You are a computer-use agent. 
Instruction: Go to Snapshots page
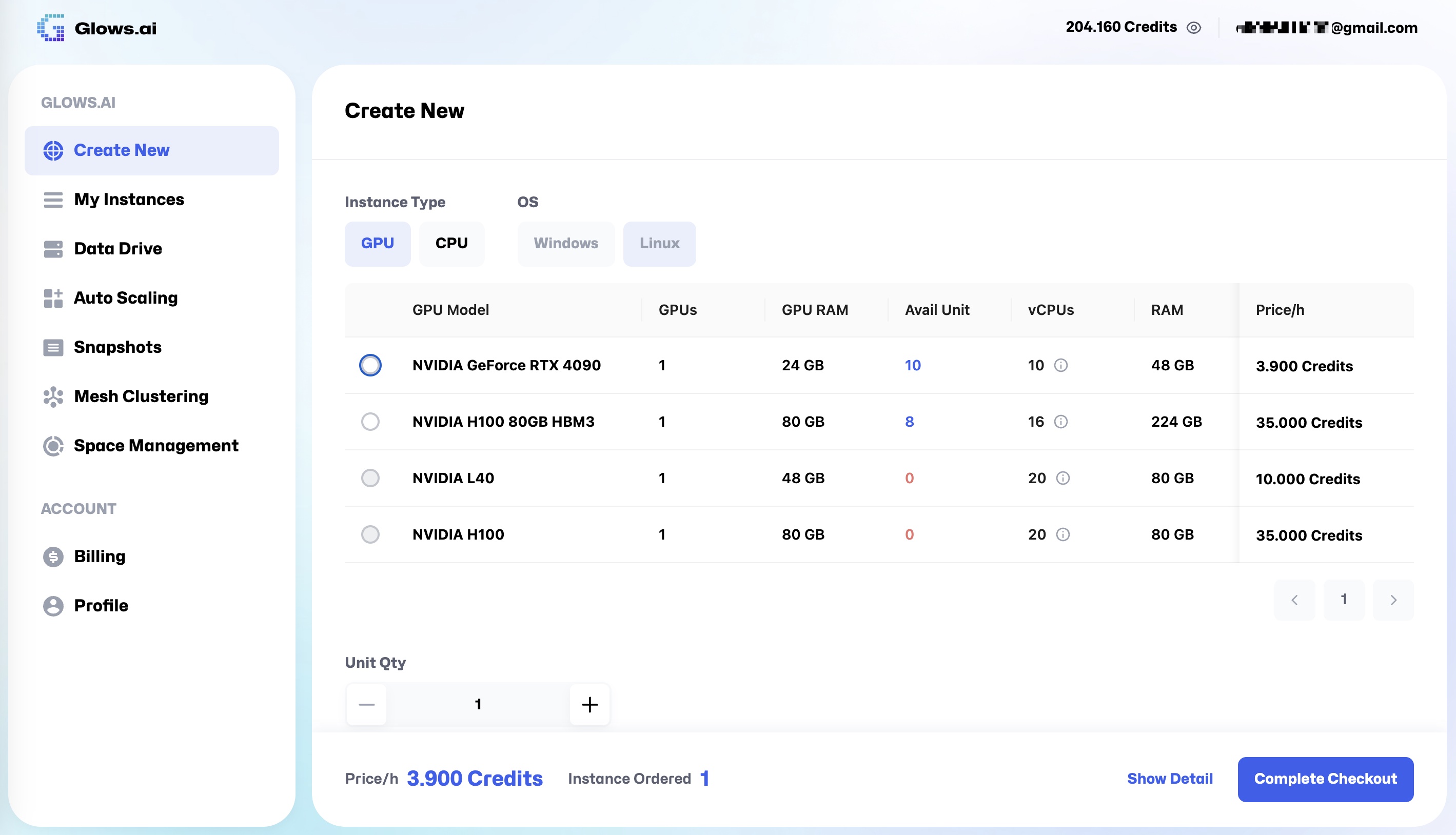click(117, 347)
